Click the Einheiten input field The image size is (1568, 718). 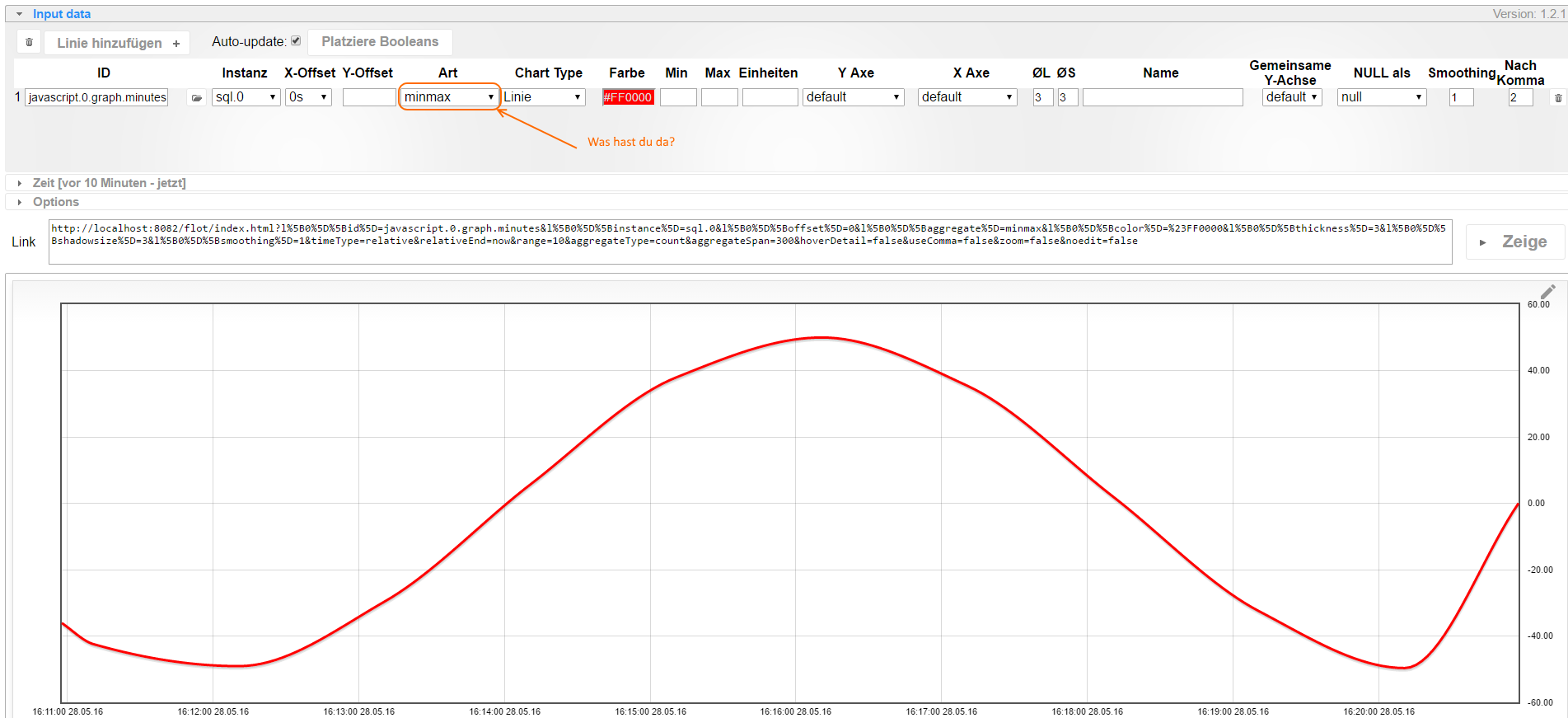tap(770, 97)
